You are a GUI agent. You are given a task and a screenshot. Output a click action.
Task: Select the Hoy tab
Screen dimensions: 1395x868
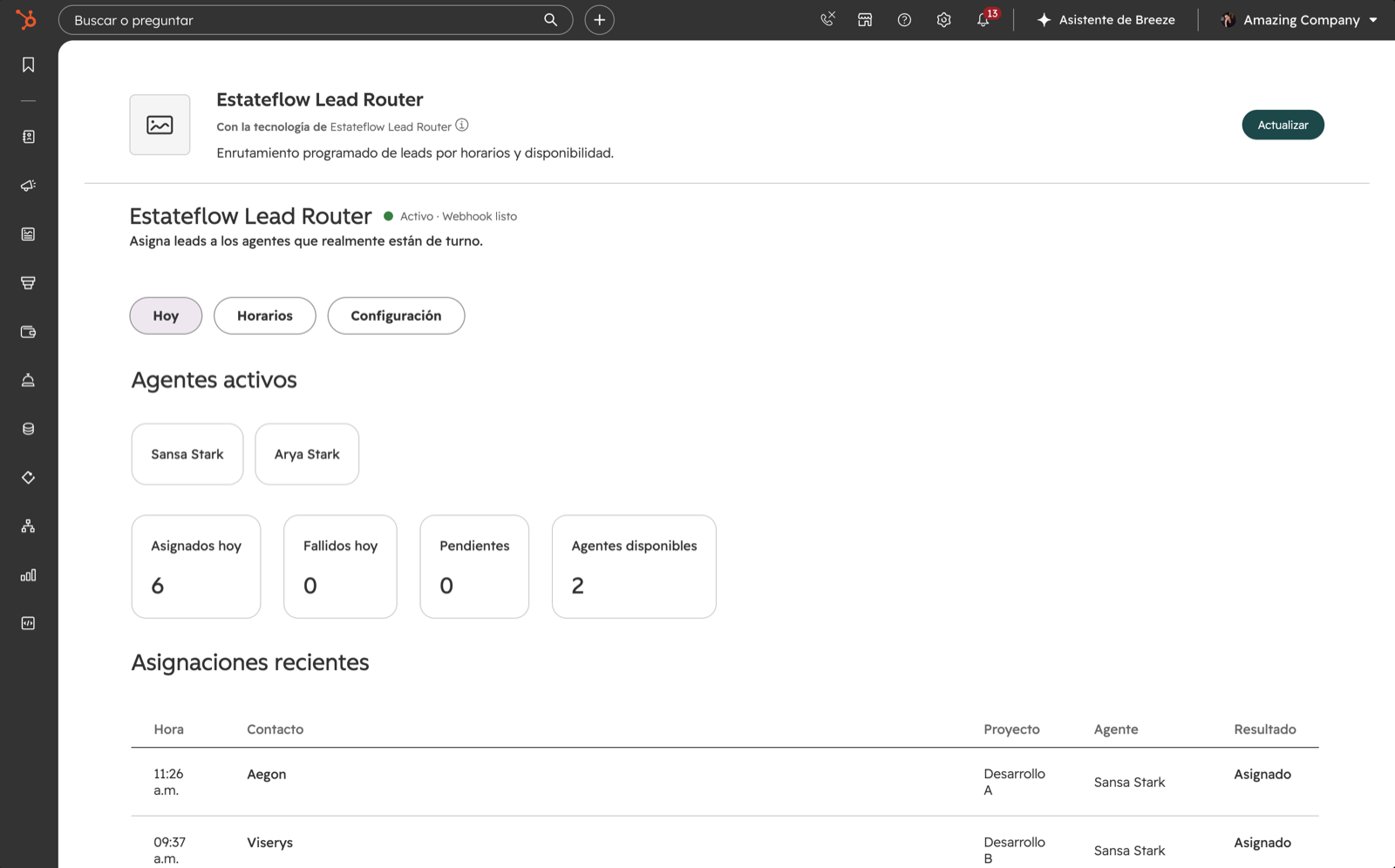(x=166, y=315)
